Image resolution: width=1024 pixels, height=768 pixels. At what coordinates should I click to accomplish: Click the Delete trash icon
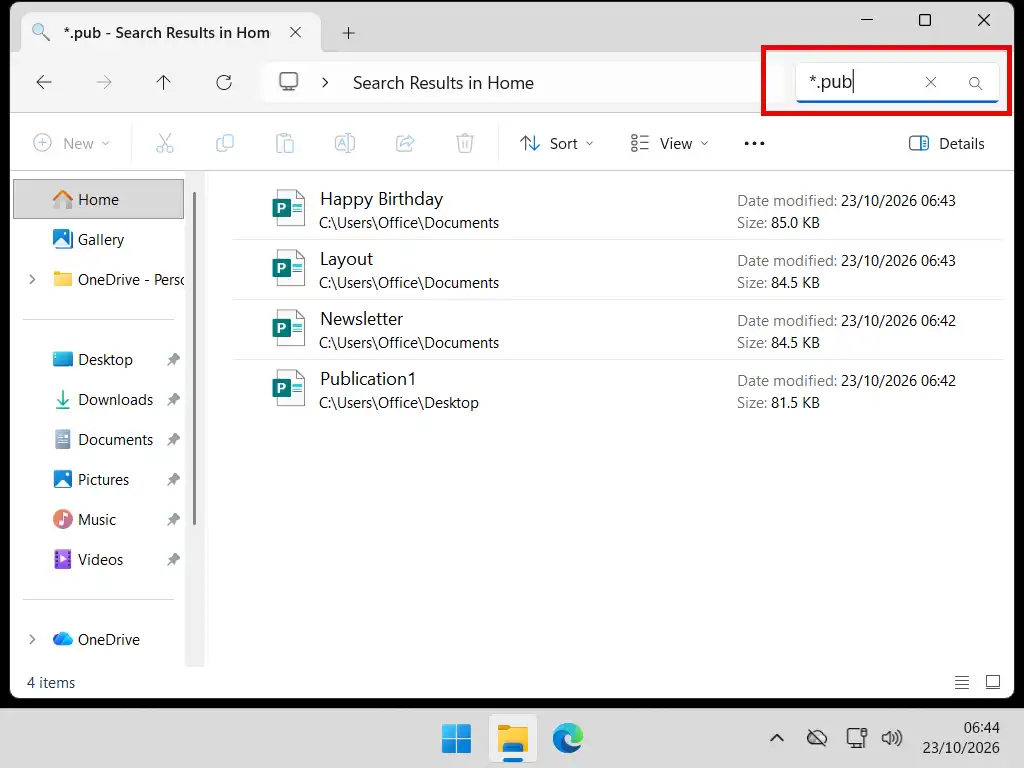(465, 143)
